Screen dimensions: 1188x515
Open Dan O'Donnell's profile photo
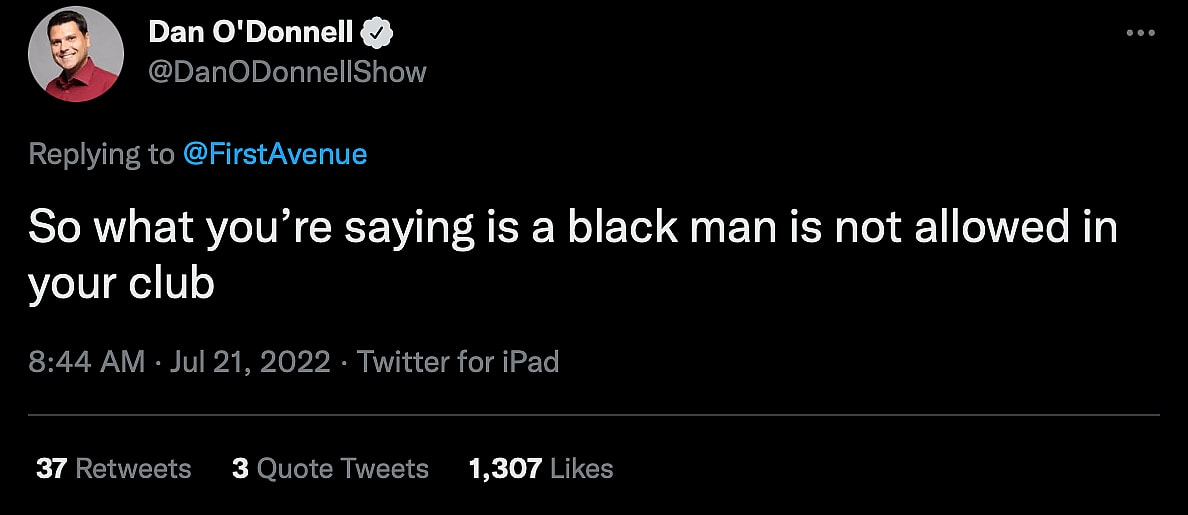[x=75, y=57]
